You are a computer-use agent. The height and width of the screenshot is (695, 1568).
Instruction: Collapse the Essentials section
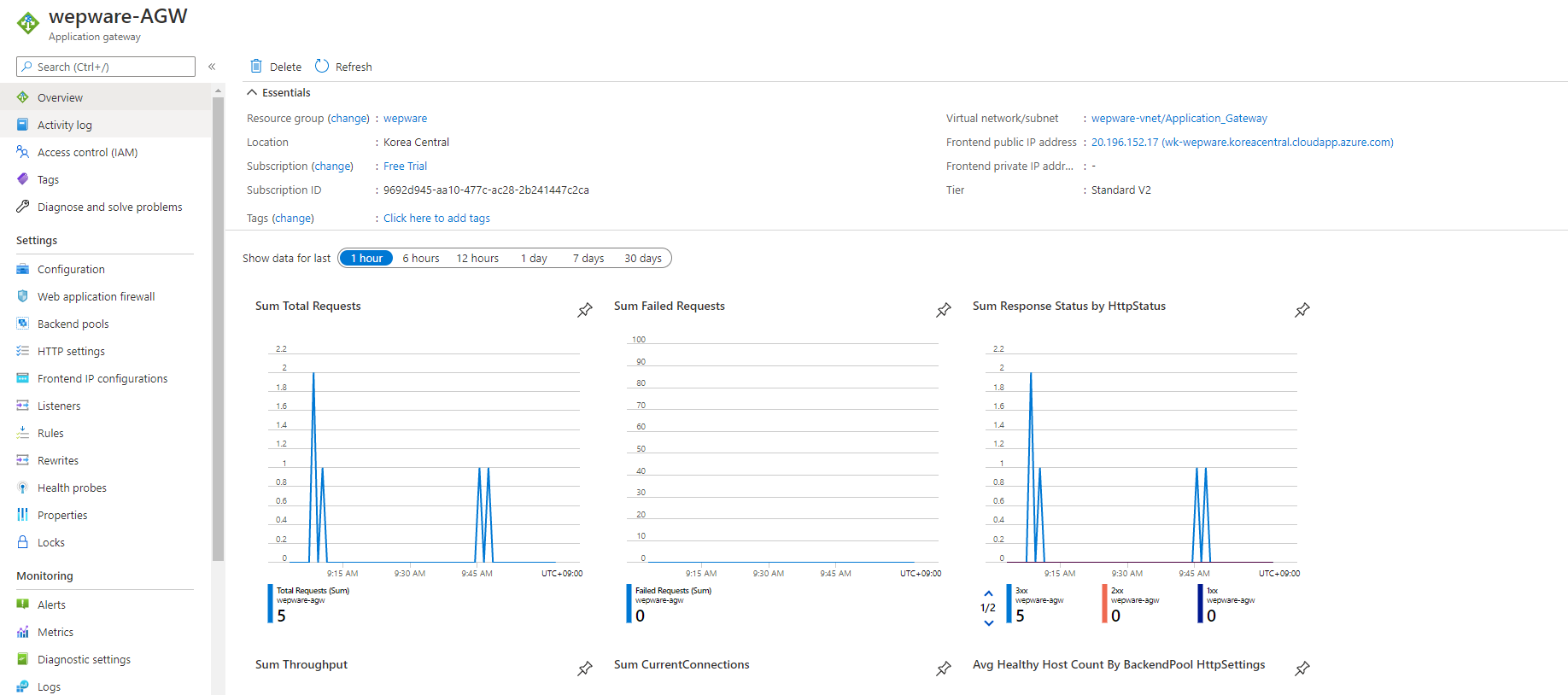(252, 92)
